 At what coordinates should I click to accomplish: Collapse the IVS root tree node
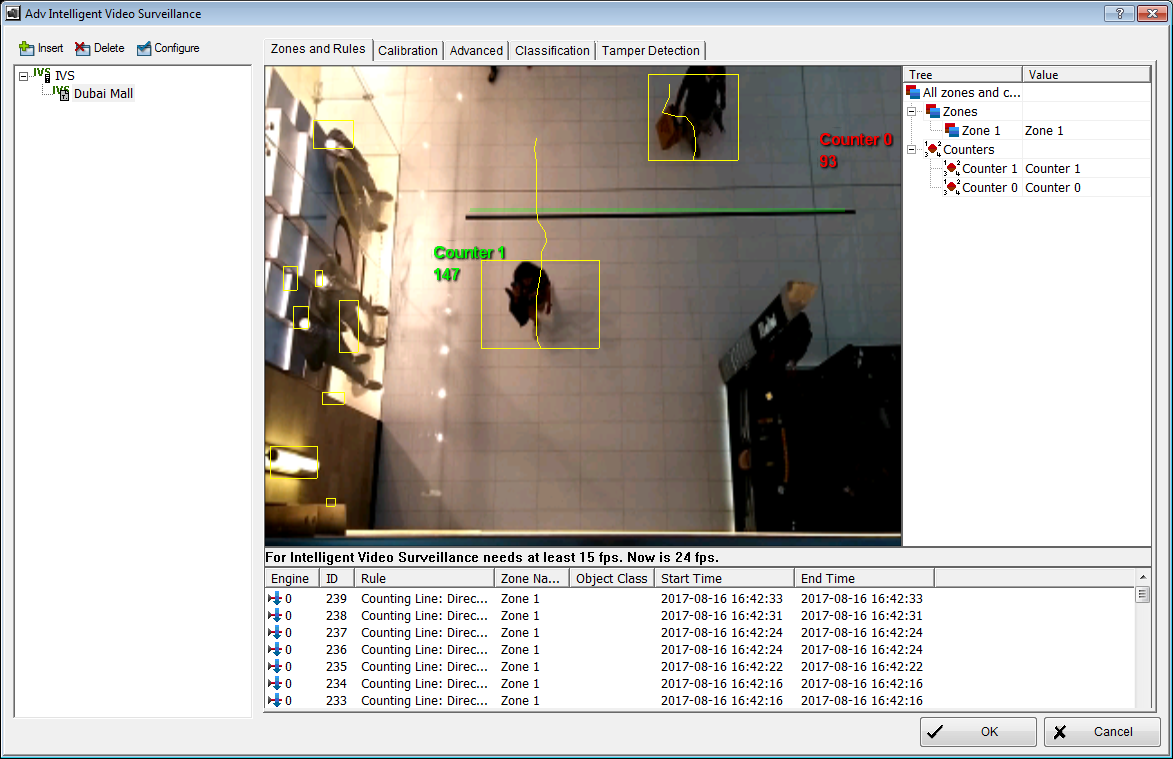click(23, 75)
